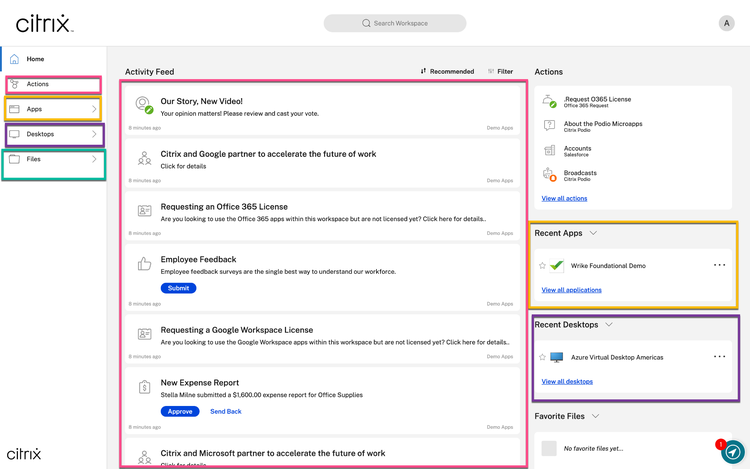Click the Home house icon in sidebar
Screen dimensions: 750x469
click(x=14, y=59)
